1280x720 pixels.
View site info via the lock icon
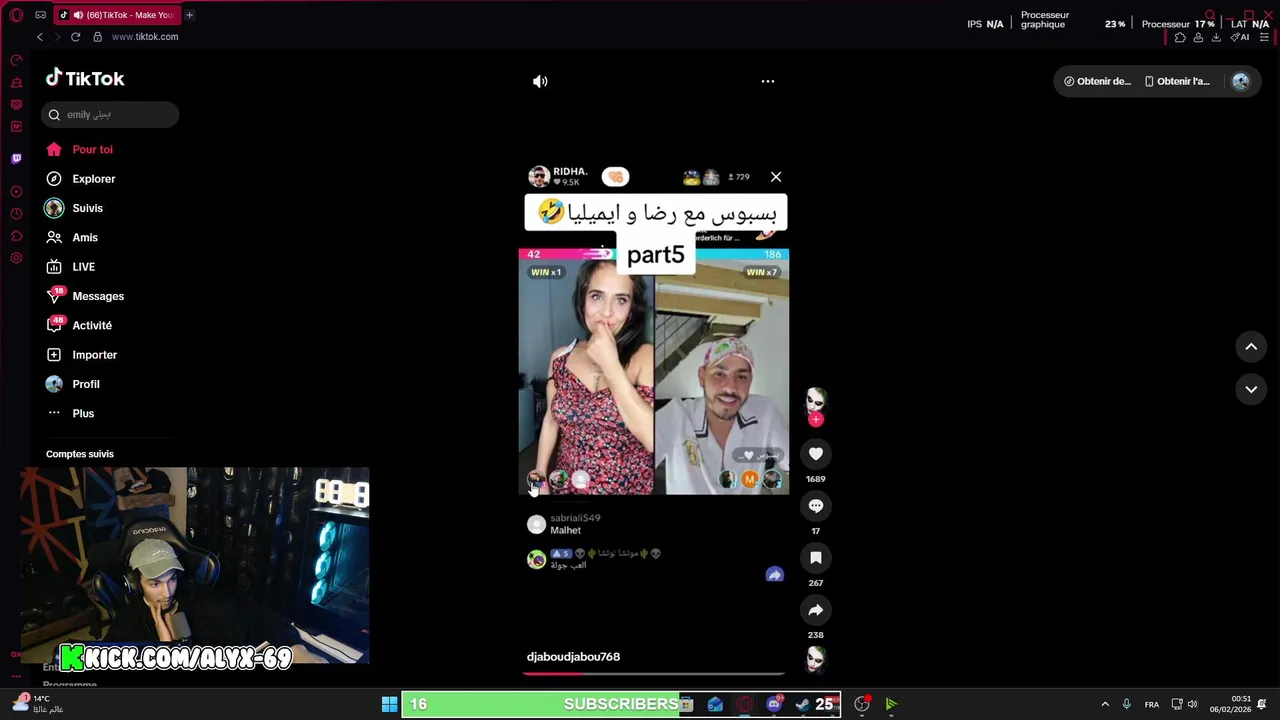[x=97, y=37]
